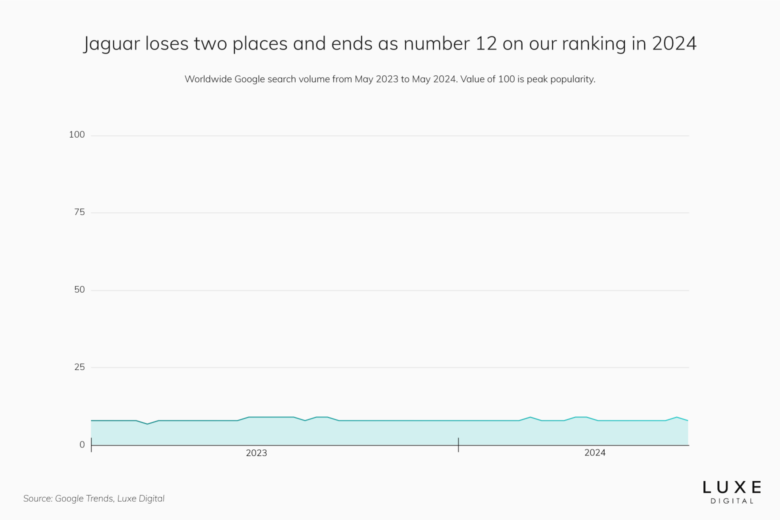Click the teal shaded area under the trend line
The width and height of the screenshot is (780, 520).
point(390,433)
